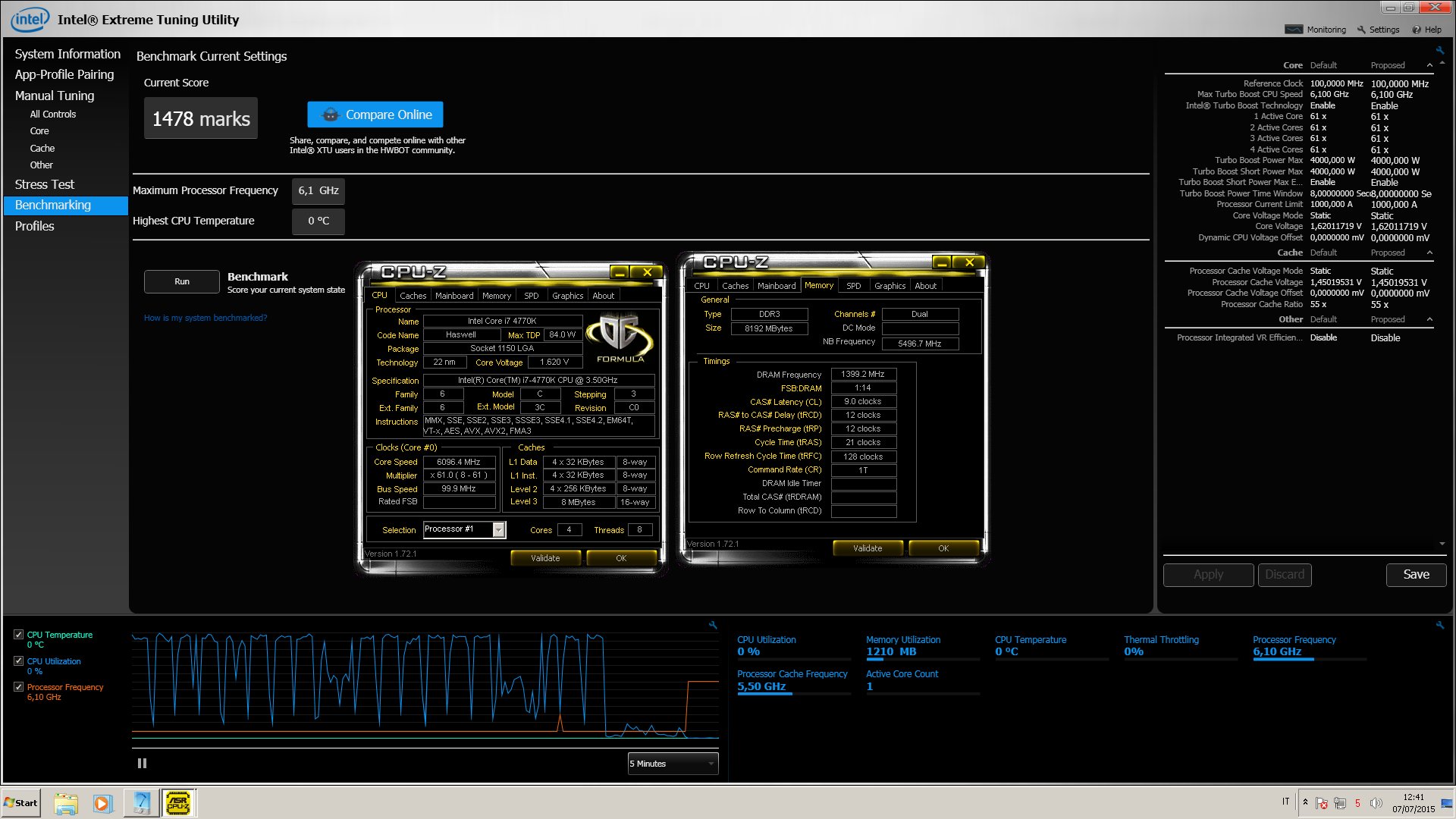The width and height of the screenshot is (1456, 819).
Task: Switch to Graphics tab in right CPU-Z
Action: pyautogui.click(x=890, y=286)
